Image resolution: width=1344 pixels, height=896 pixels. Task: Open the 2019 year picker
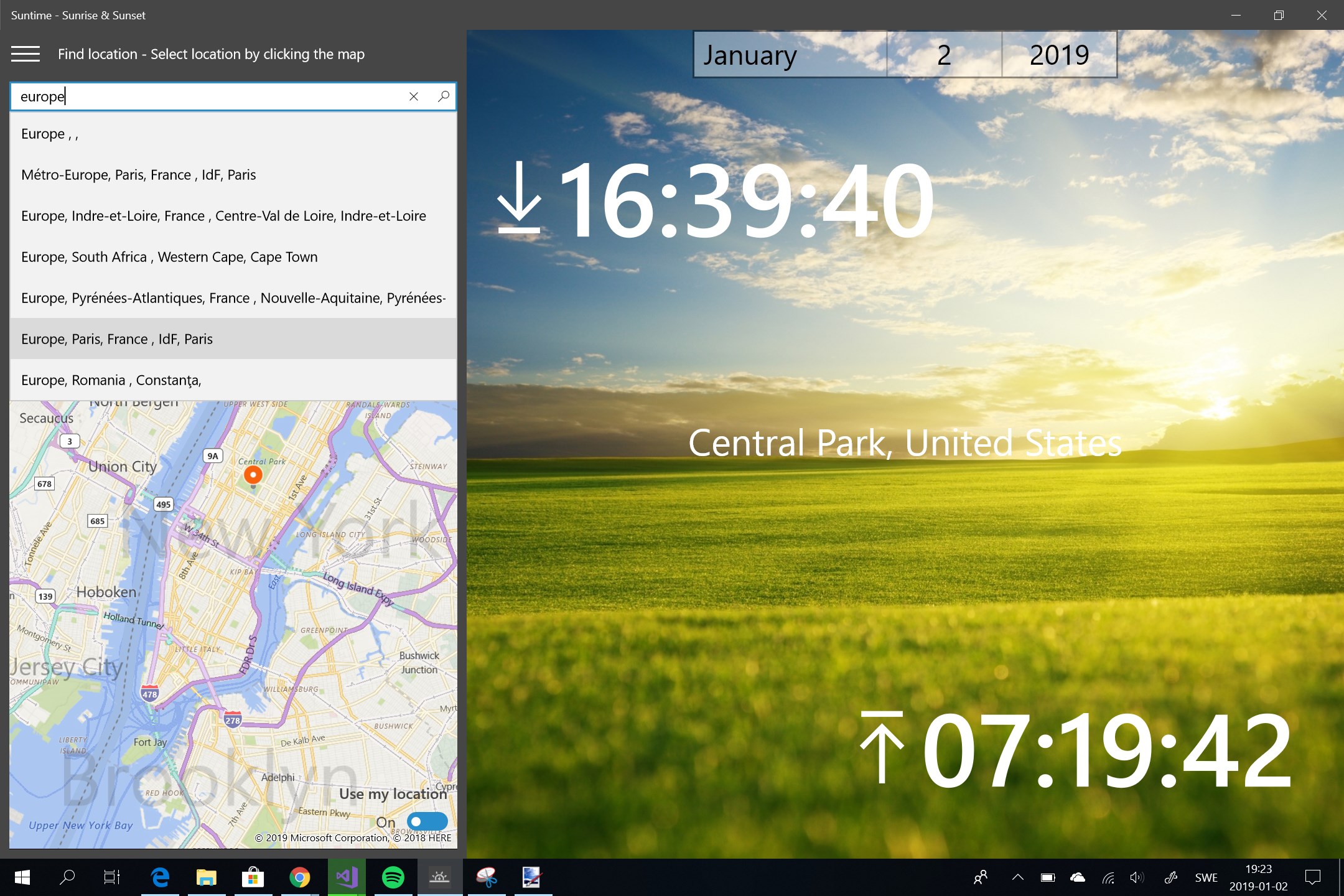click(x=1059, y=55)
